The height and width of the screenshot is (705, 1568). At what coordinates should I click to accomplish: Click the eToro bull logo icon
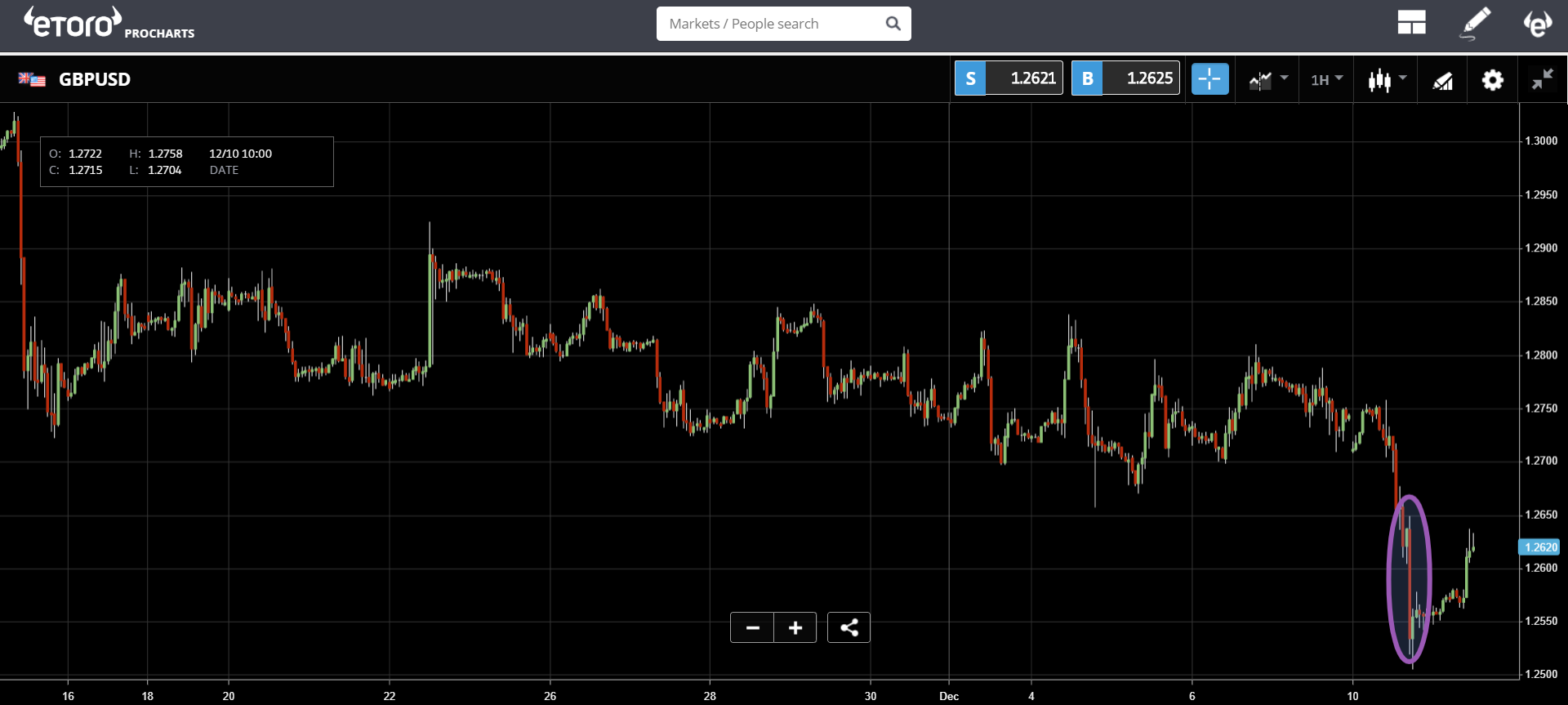pyautogui.click(x=1537, y=23)
